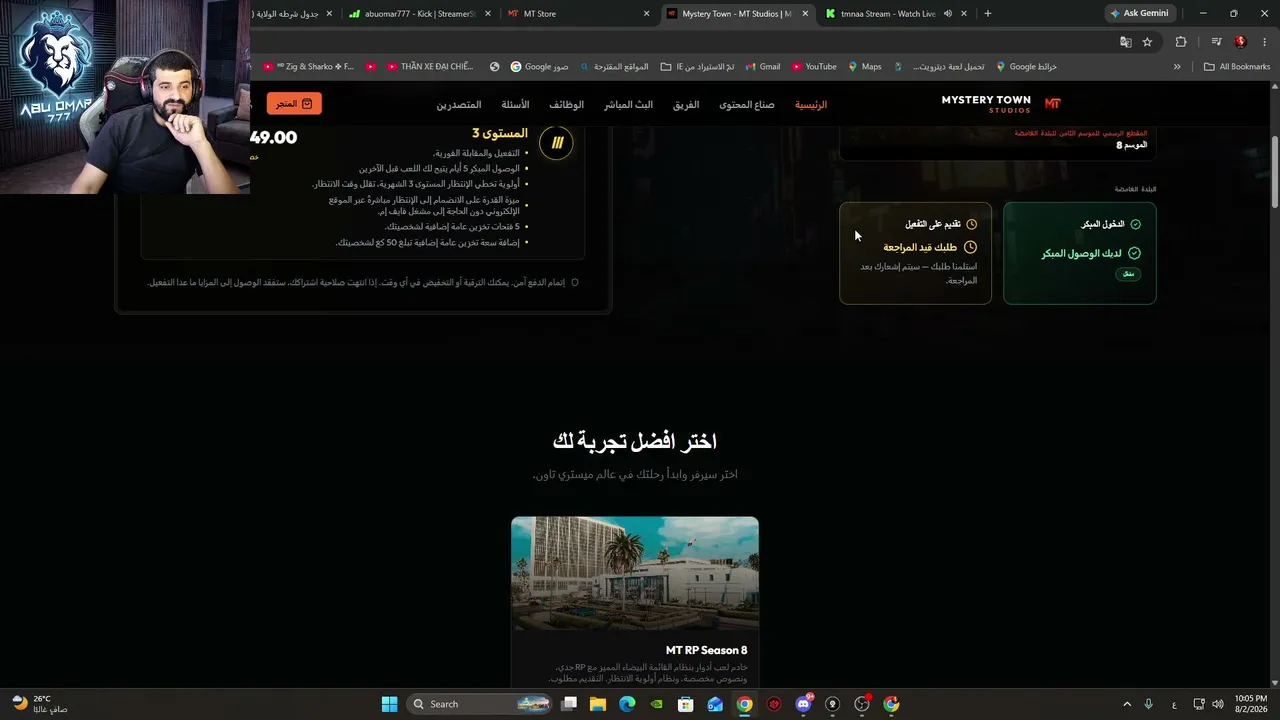Show hidden system tray icons
This screenshot has height=720, width=1280.
click(1127, 704)
